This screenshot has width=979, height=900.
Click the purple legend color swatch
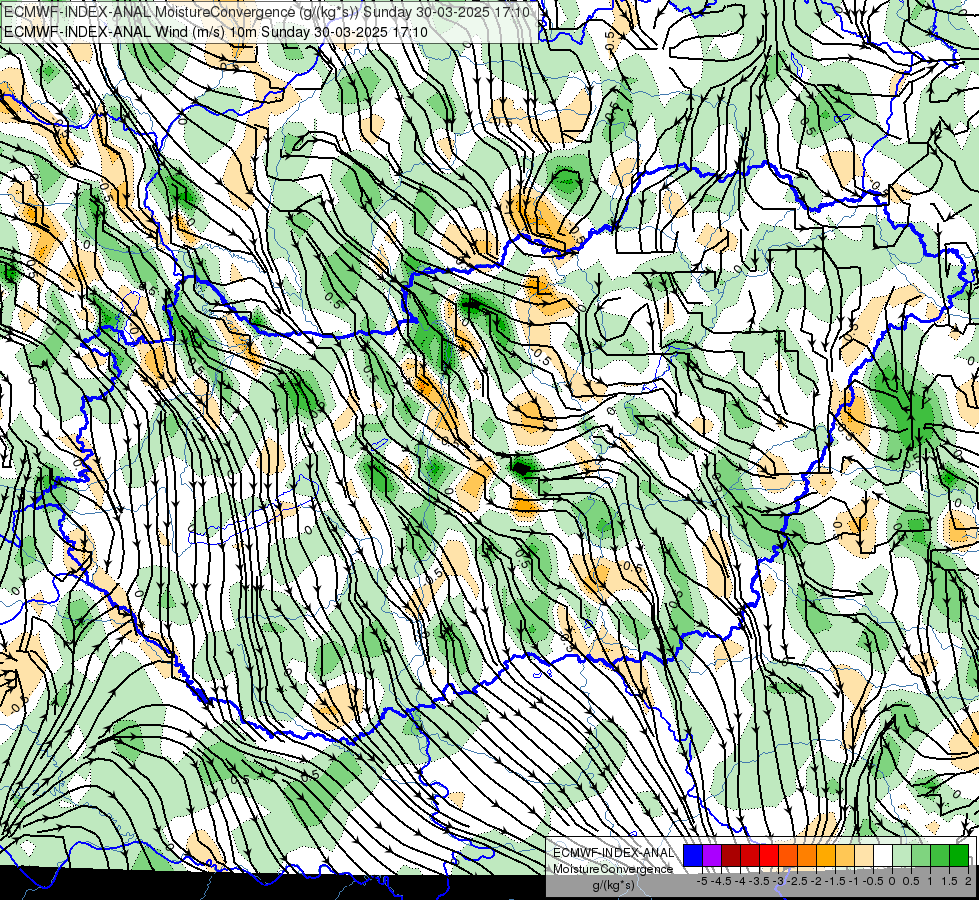click(x=712, y=855)
